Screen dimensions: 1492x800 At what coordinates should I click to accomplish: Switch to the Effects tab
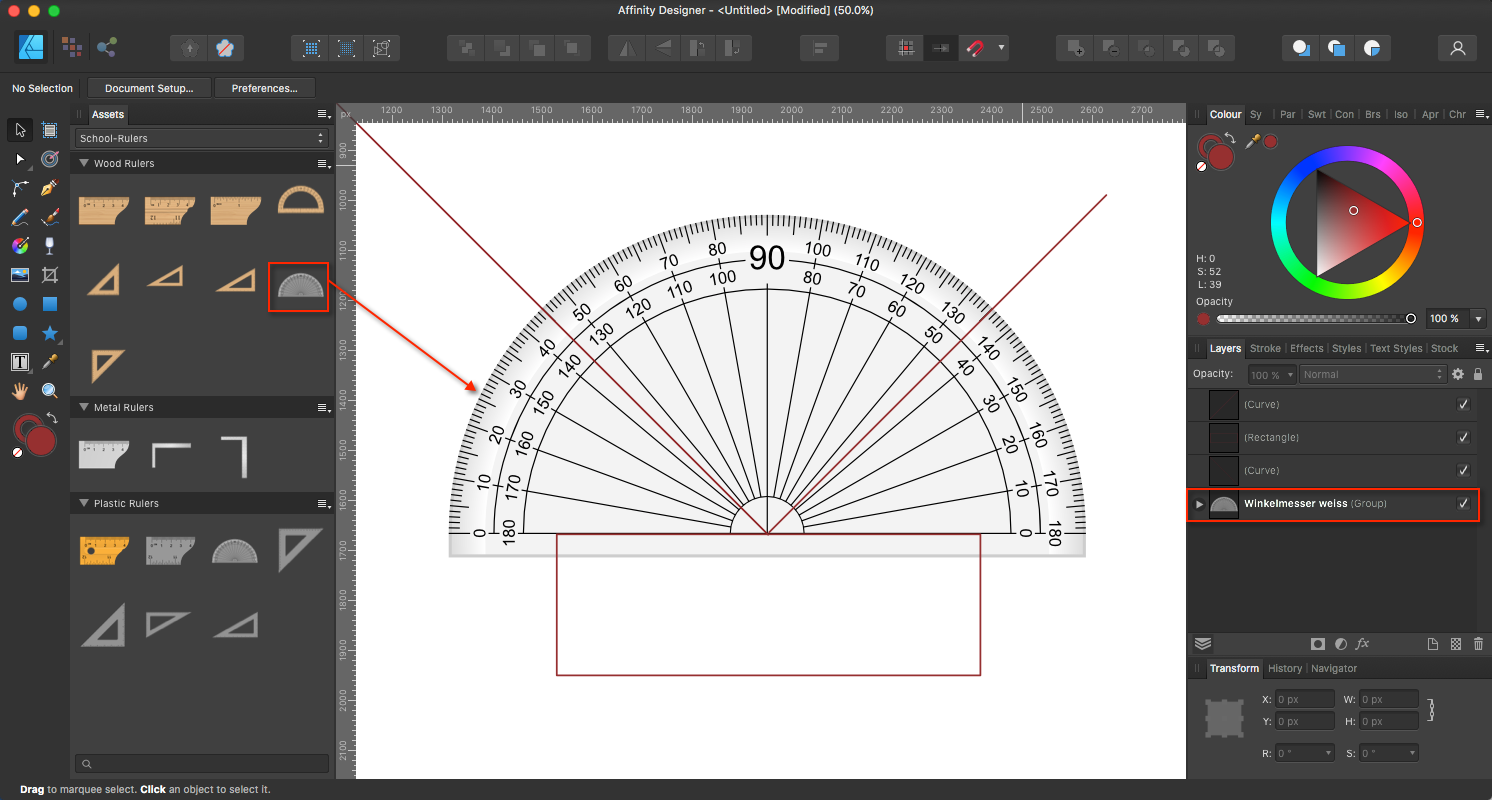point(1306,348)
